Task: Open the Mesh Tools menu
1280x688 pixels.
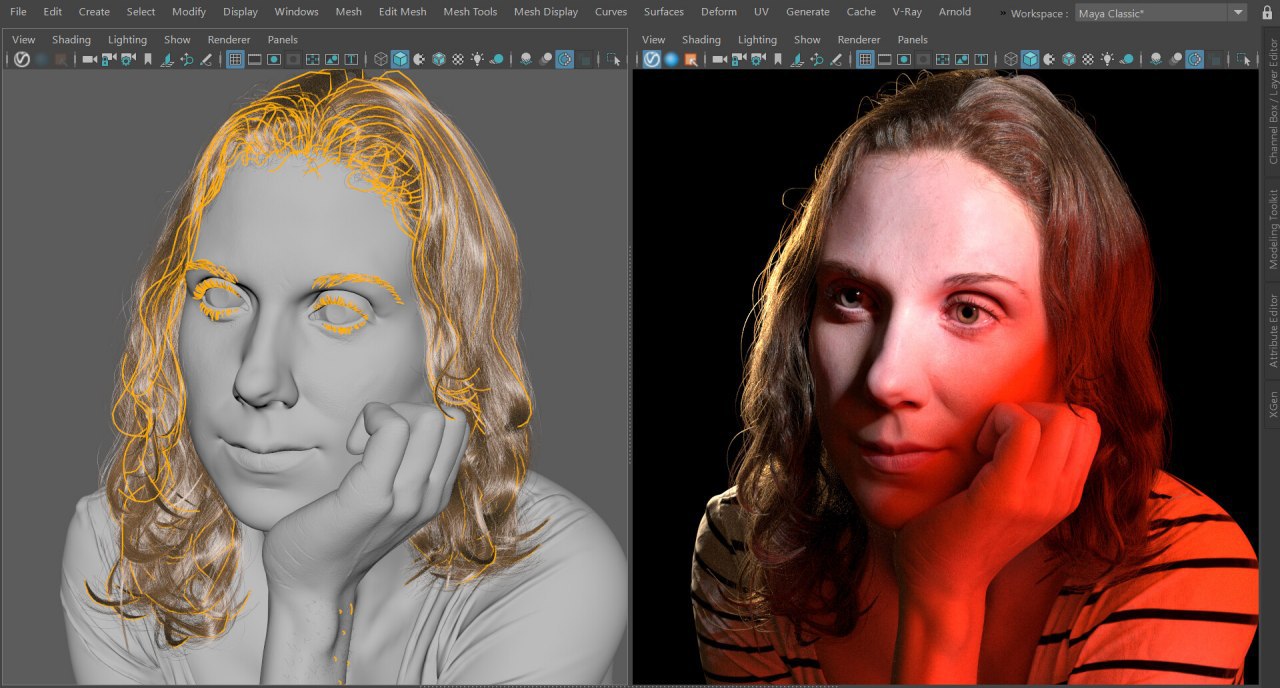Action: (x=469, y=12)
